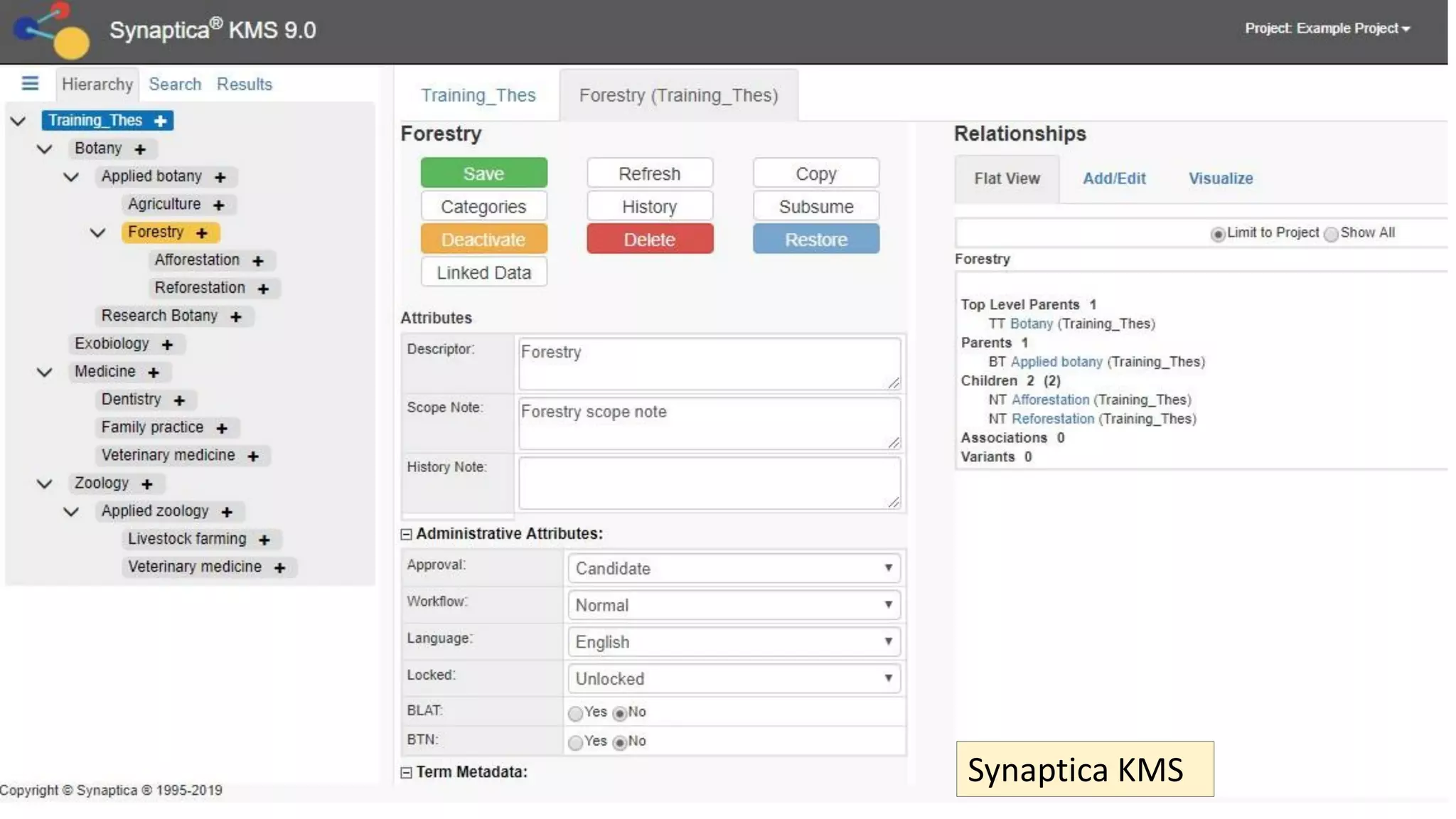Click plus icon beside Family practice
The image size is (1456, 819).
coord(222,428)
